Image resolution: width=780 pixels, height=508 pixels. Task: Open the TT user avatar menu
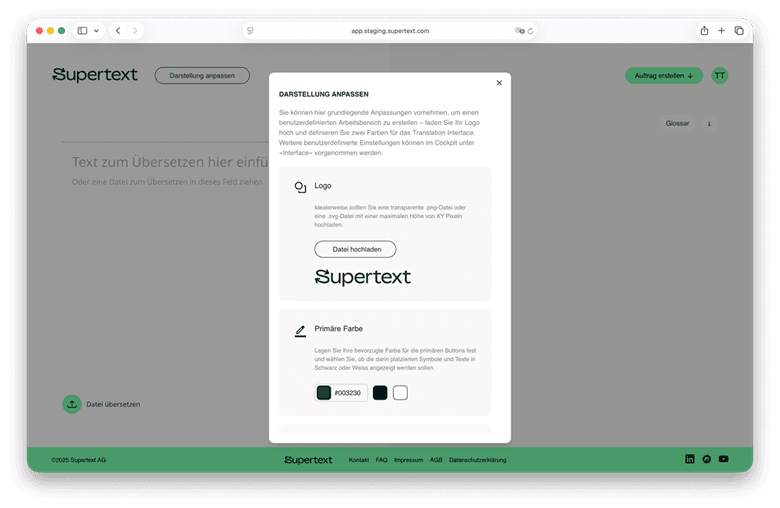pyautogui.click(x=719, y=76)
